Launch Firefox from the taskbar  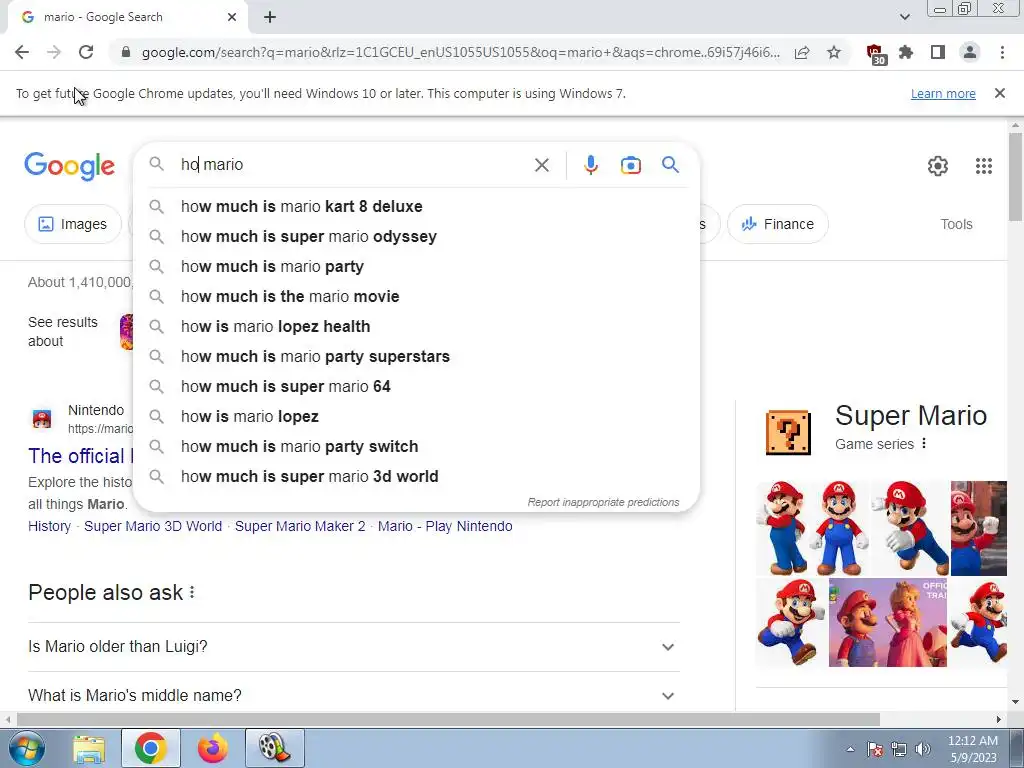213,748
